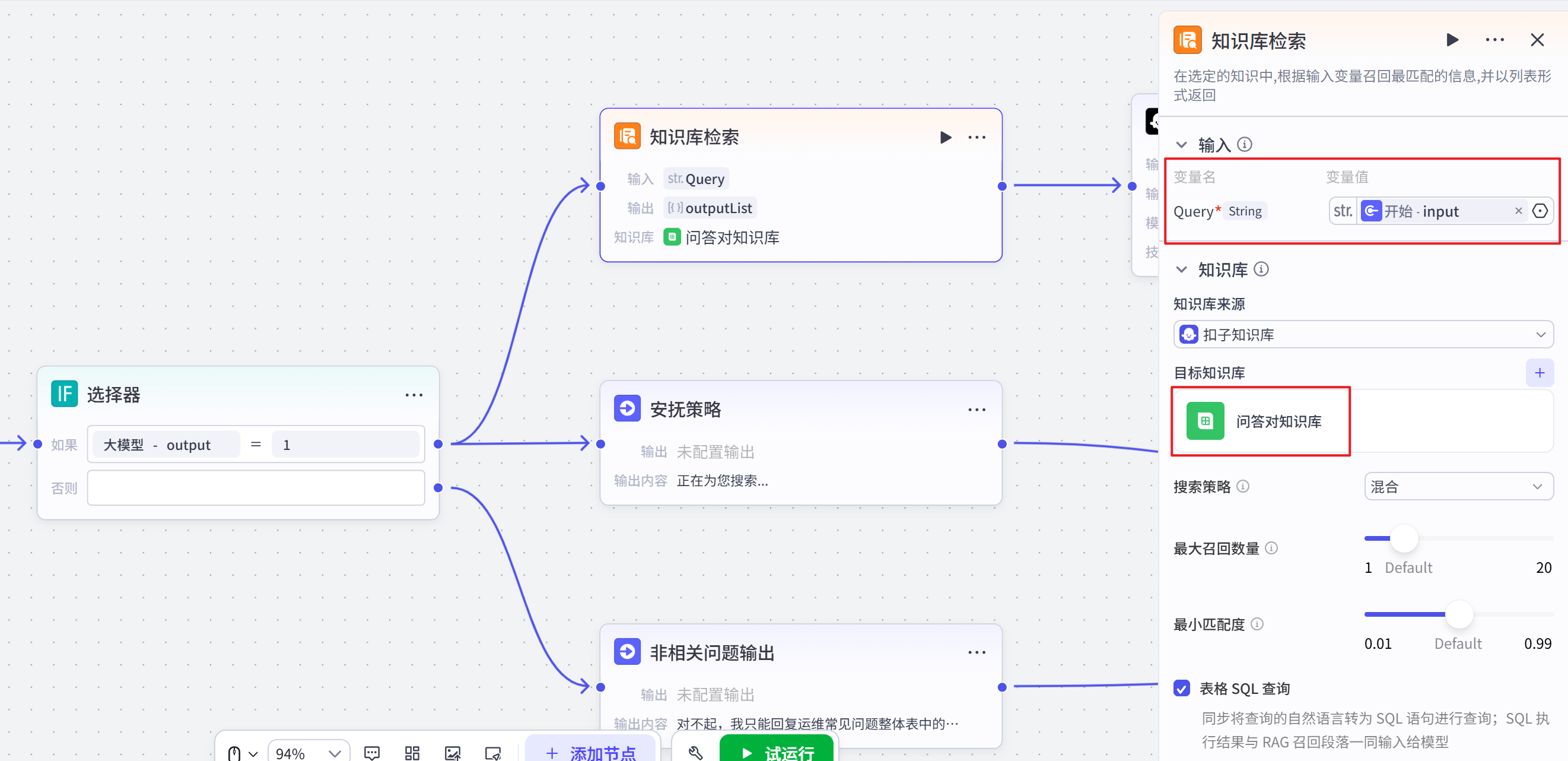Open the 搜索策略 dropdown
The image size is (1568, 761).
[x=1458, y=486]
